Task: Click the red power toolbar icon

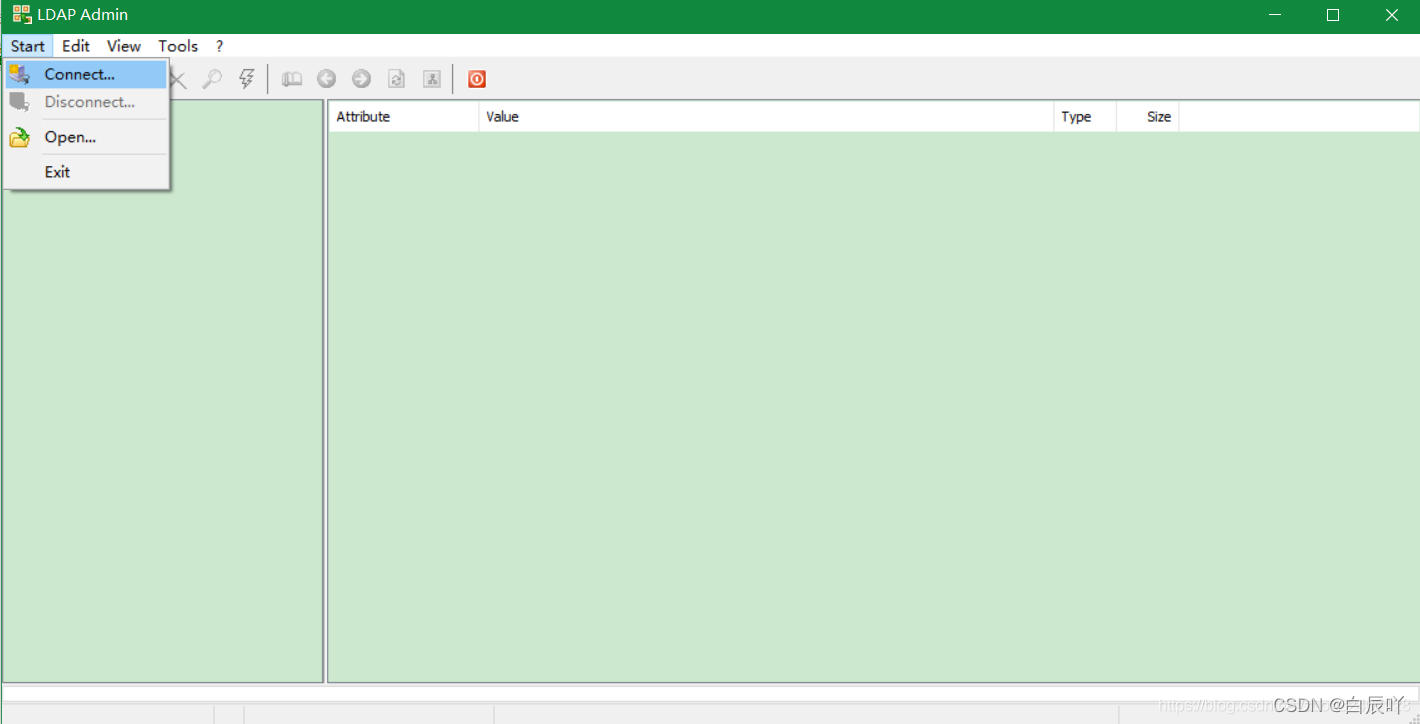Action: pyautogui.click(x=477, y=79)
